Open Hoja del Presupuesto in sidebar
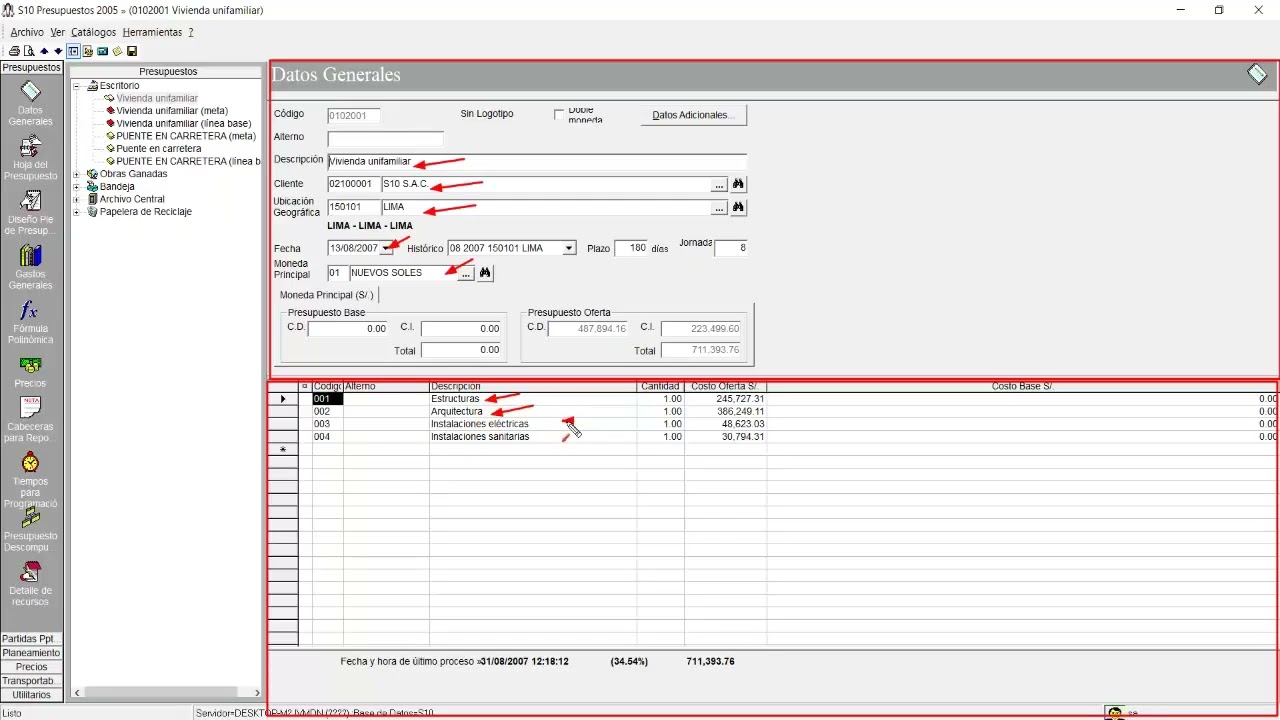 tap(31, 158)
